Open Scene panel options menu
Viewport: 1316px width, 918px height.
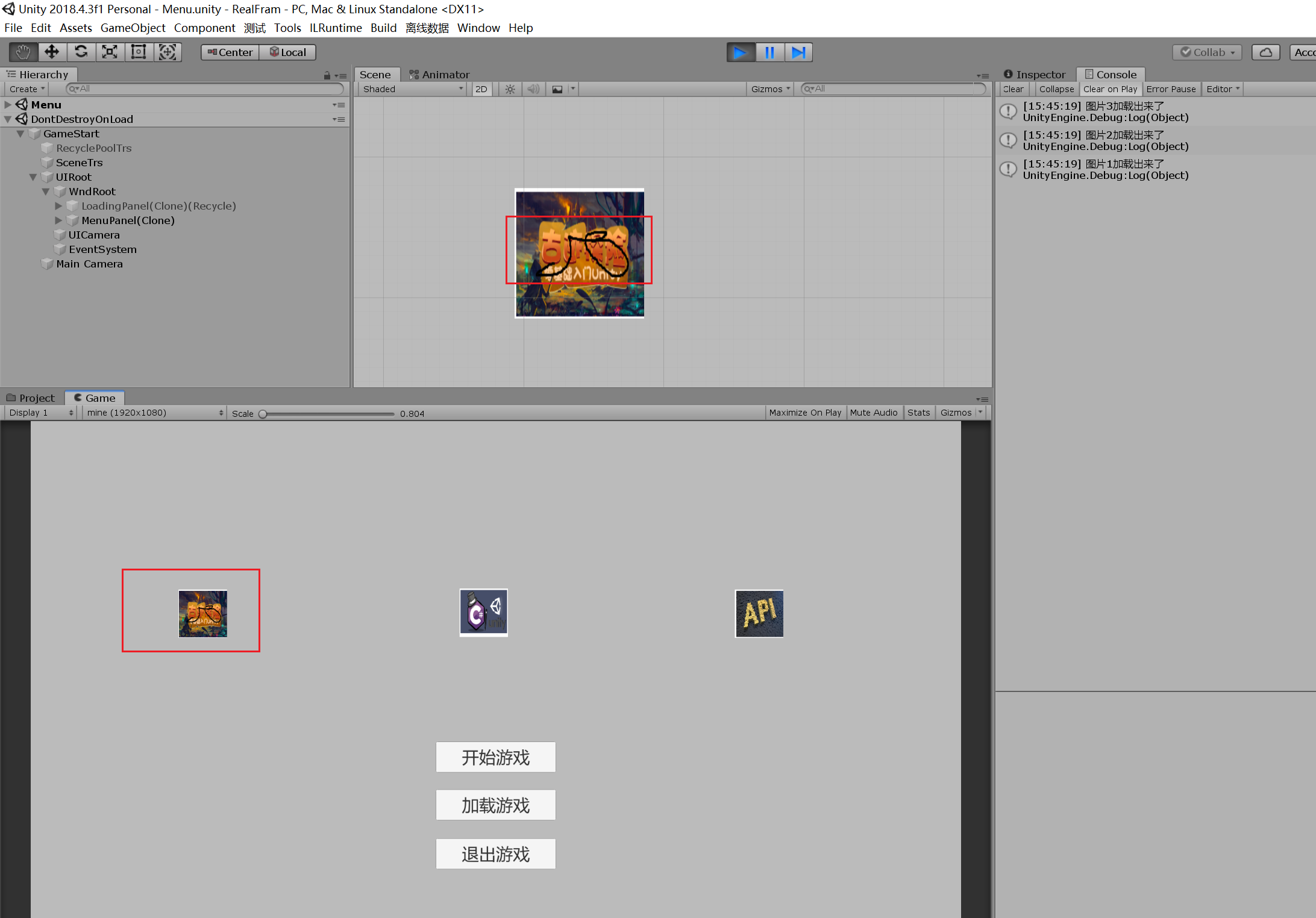click(x=983, y=76)
